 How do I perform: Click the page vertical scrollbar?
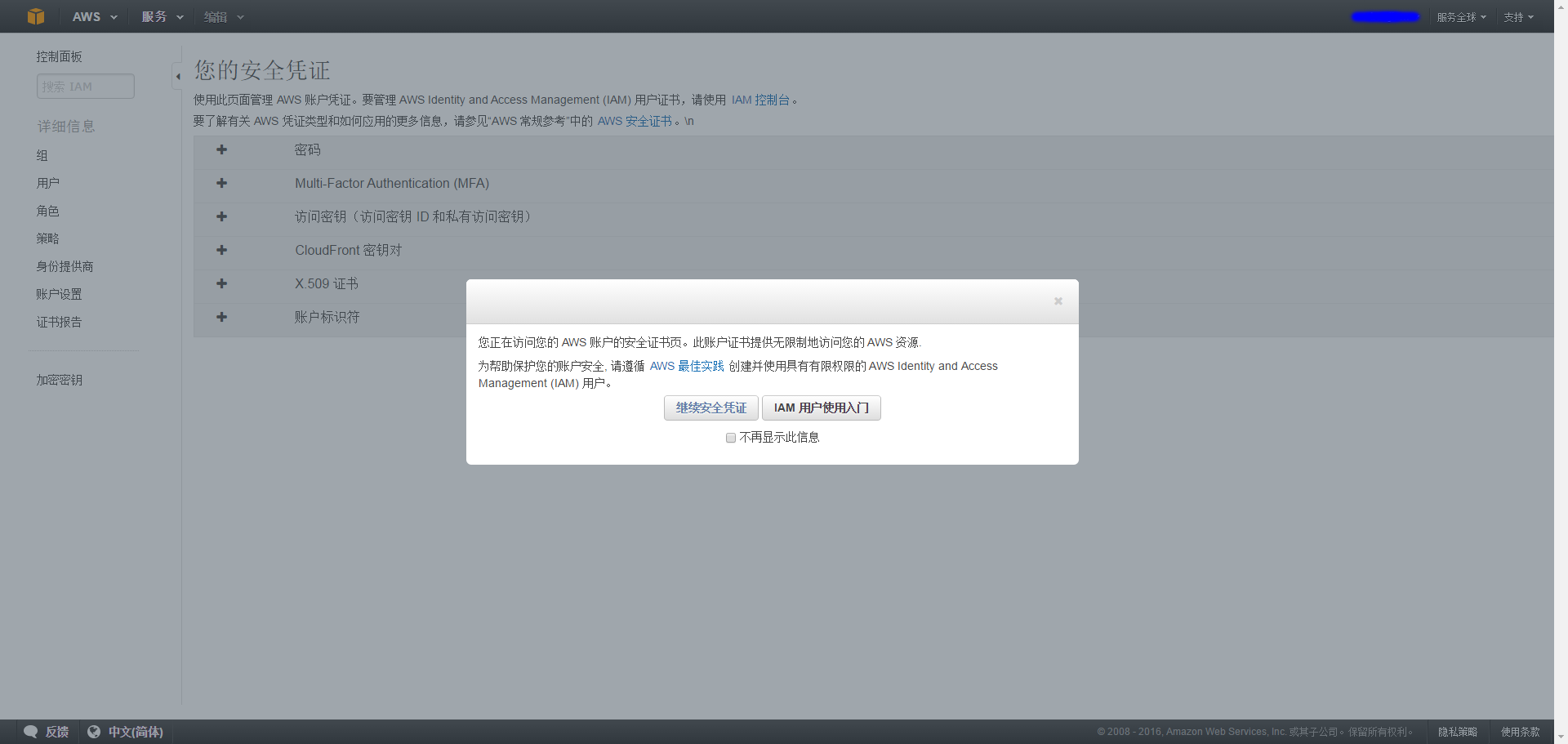pyautogui.click(x=1561, y=372)
